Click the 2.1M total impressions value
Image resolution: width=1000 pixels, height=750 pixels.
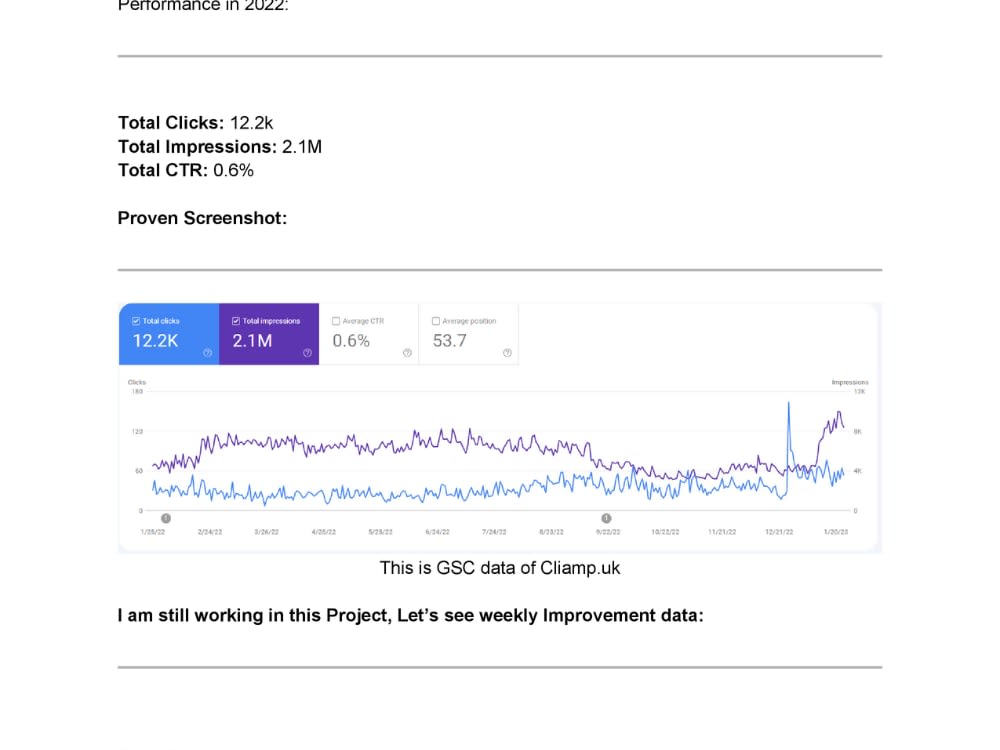(x=253, y=341)
